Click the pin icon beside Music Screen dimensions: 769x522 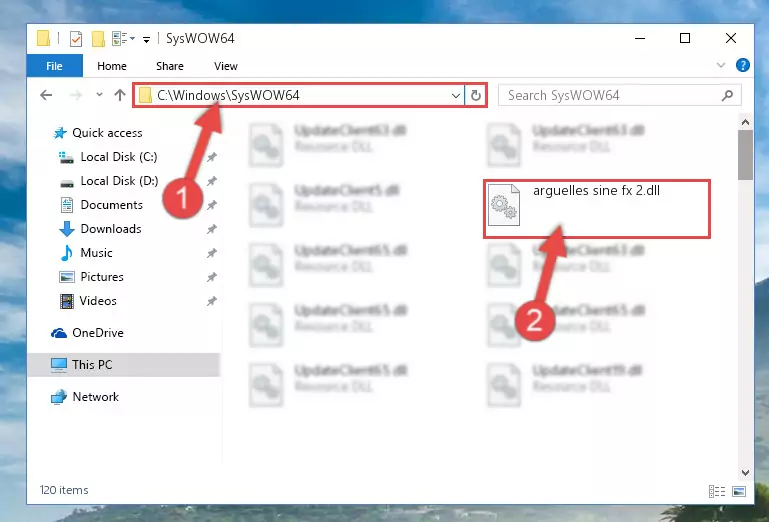click(211, 253)
